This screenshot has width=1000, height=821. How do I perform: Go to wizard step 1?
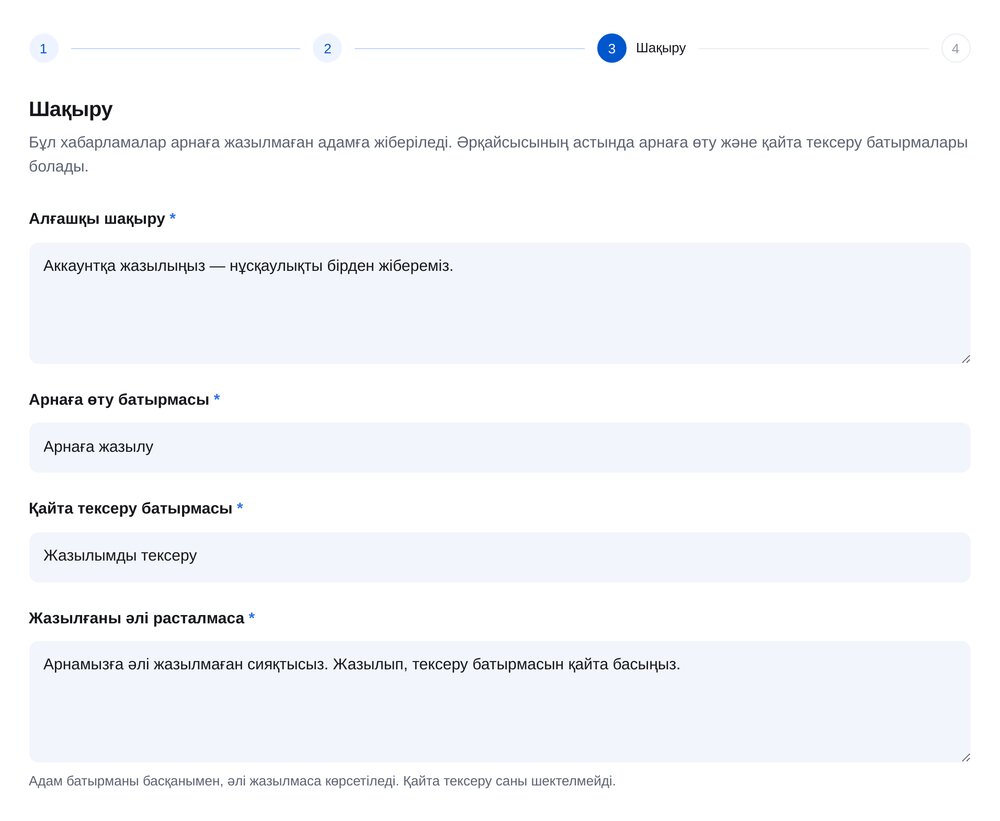[x=43, y=48]
